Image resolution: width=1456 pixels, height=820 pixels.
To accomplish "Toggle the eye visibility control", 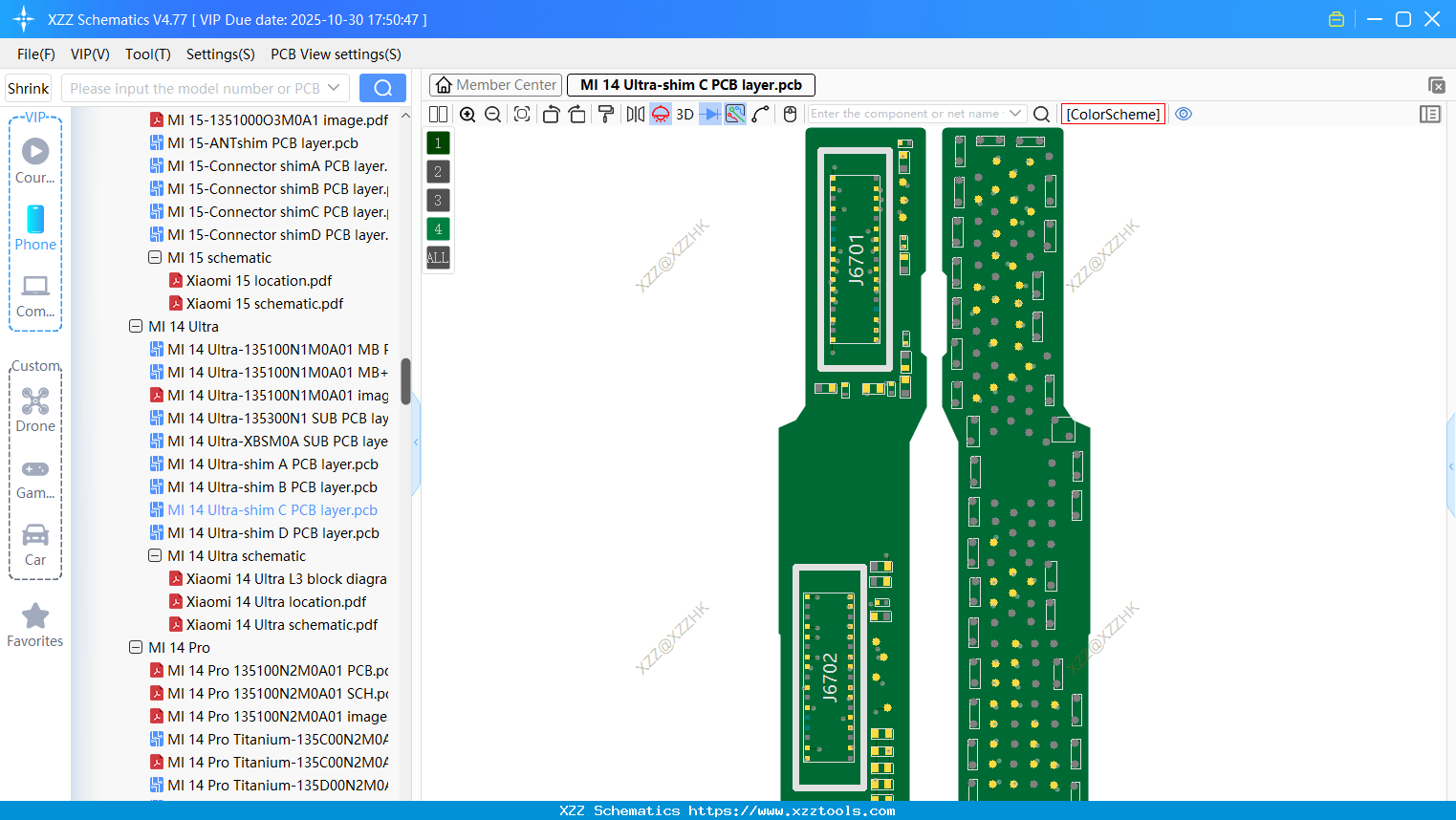I will point(1184,114).
